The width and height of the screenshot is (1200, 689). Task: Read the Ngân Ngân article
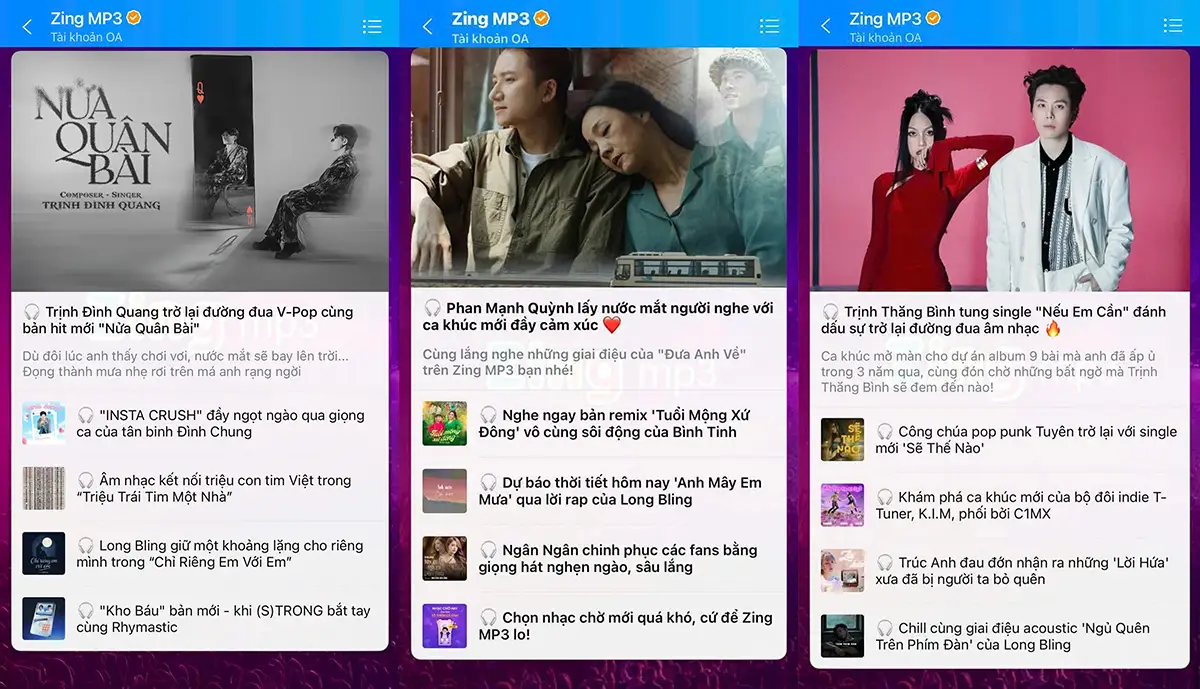point(615,559)
